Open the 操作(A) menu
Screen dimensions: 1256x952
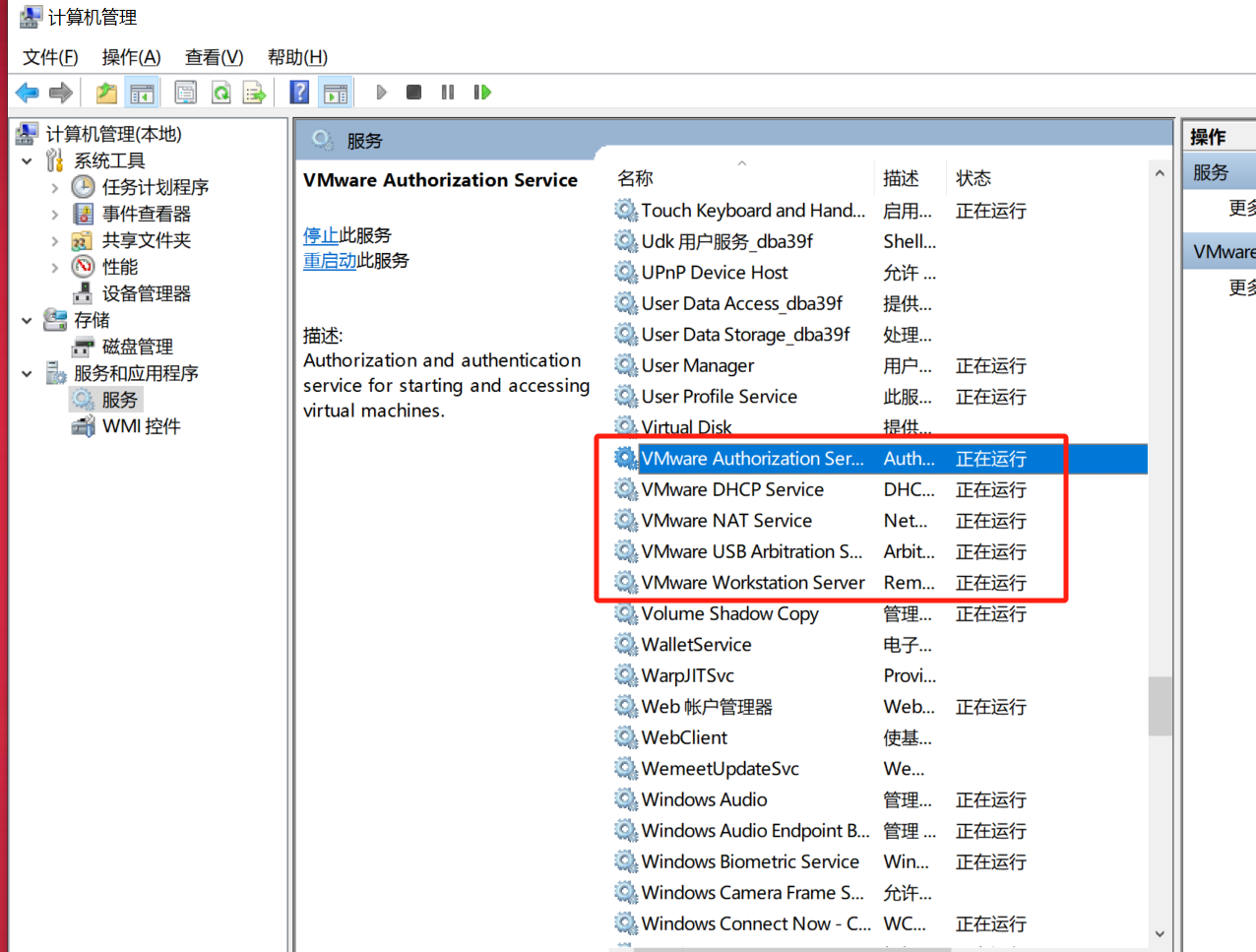131,57
